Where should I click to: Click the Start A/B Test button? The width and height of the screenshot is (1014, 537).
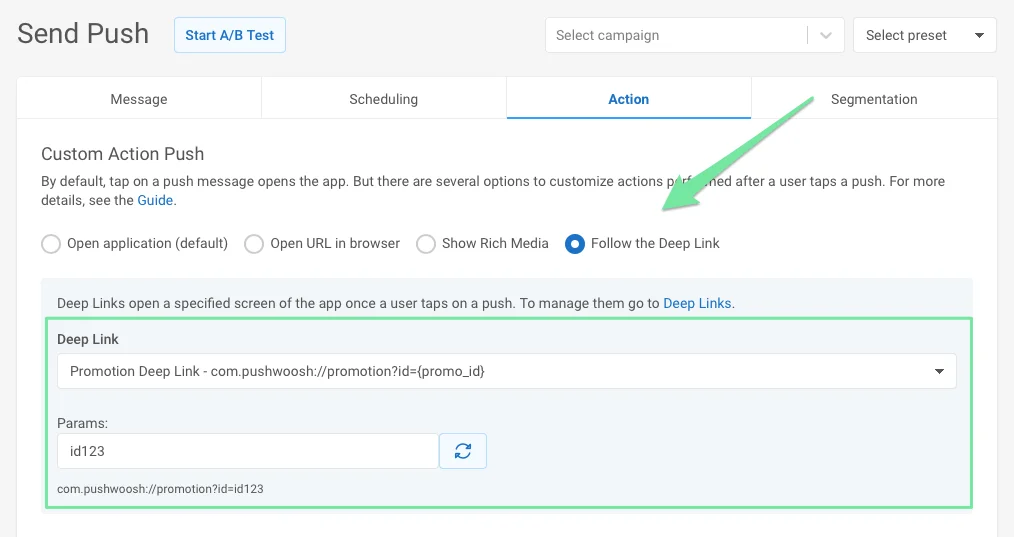coord(230,35)
